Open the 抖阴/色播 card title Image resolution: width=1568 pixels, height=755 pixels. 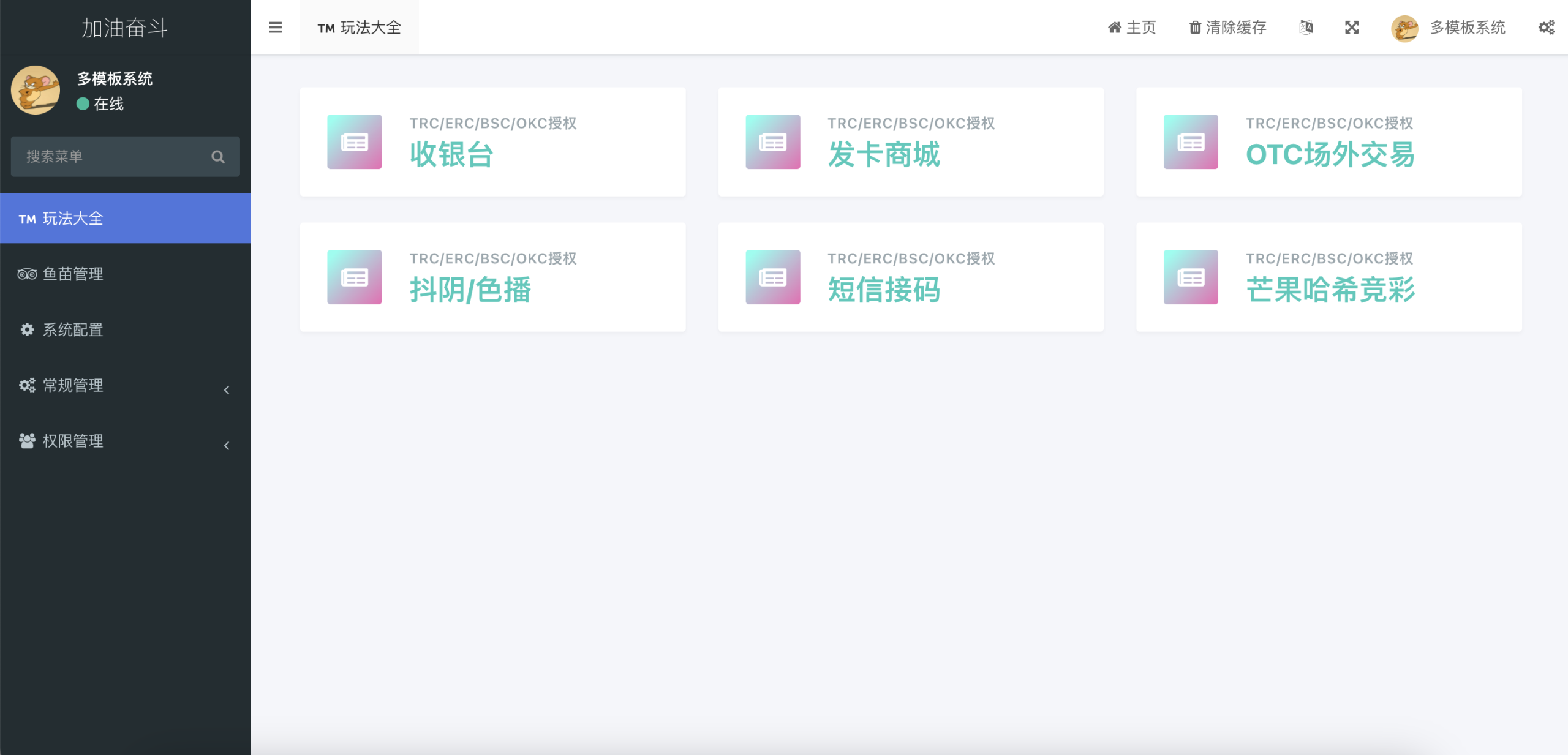(470, 290)
